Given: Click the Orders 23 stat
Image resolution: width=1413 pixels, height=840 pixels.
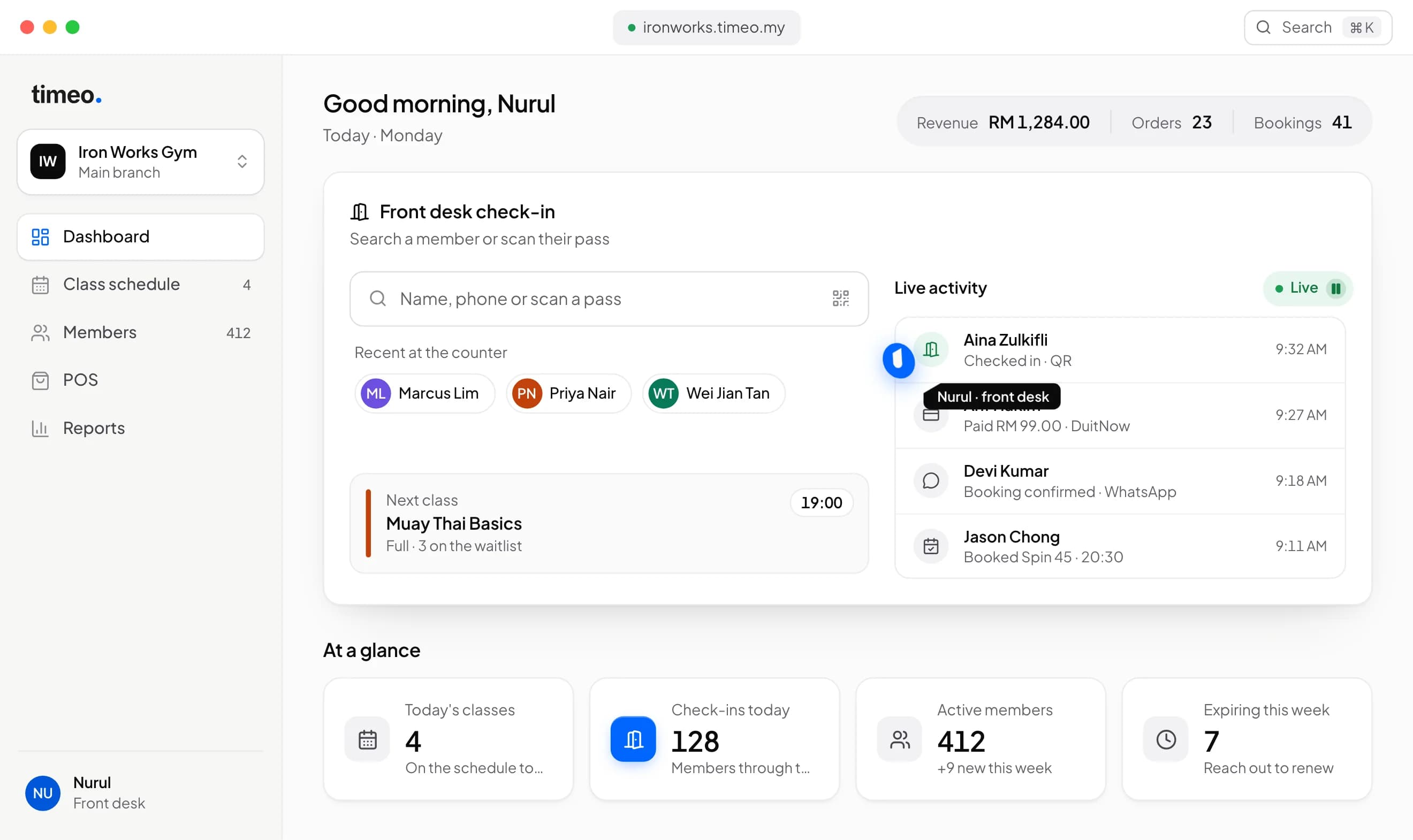Looking at the screenshot, I should pyautogui.click(x=1171, y=123).
